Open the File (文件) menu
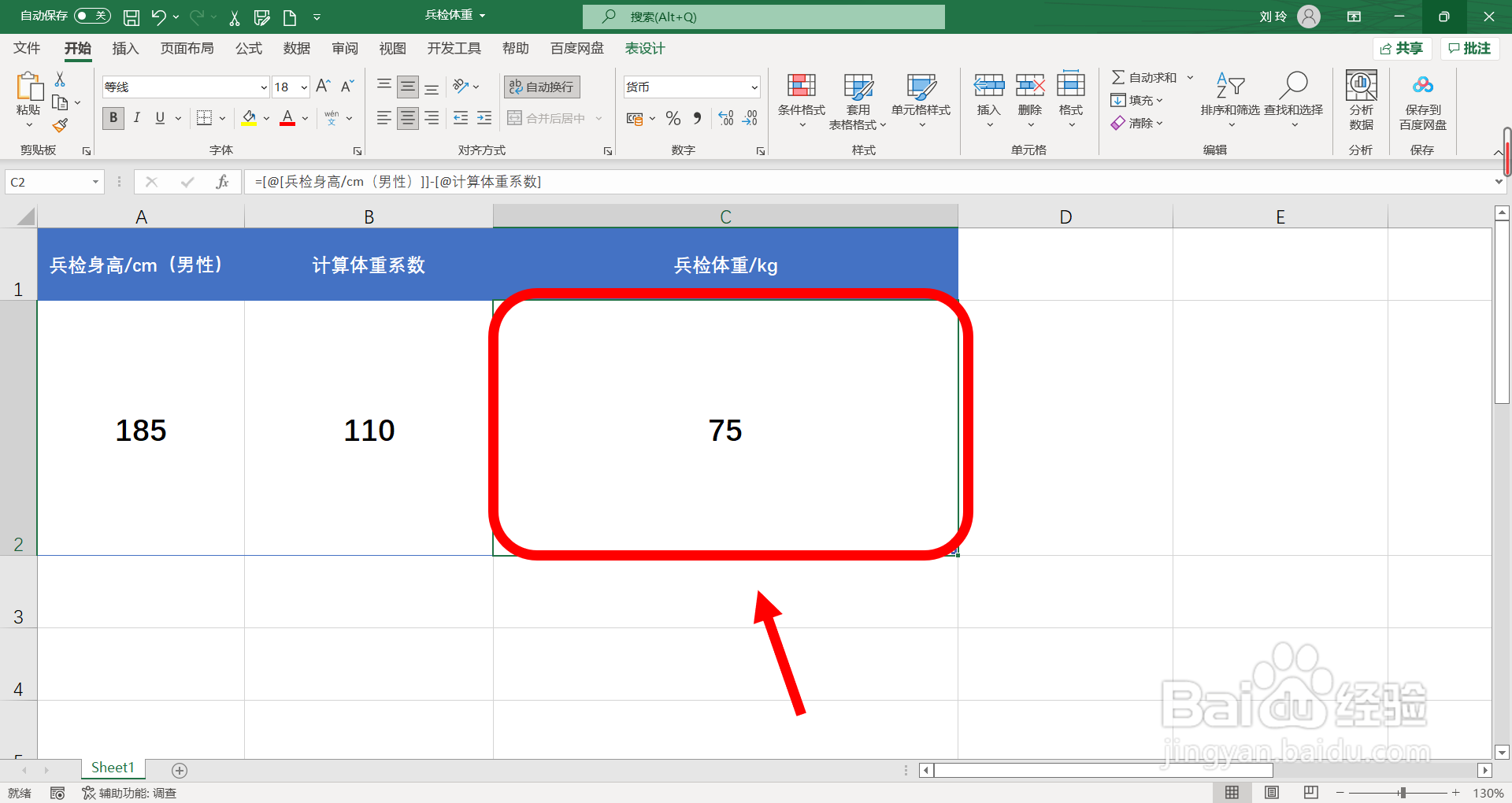Viewport: 1512px width, 803px height. coord(27,48)
